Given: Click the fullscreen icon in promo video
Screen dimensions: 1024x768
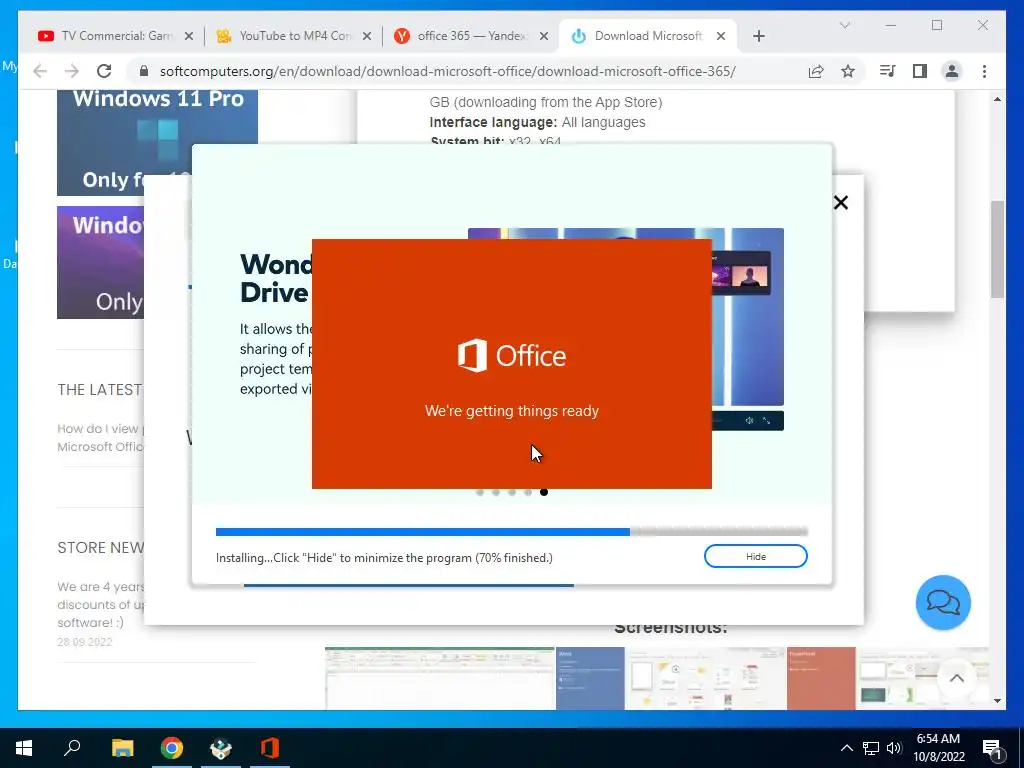Looking at the screenshot, I should click(767, 421).
